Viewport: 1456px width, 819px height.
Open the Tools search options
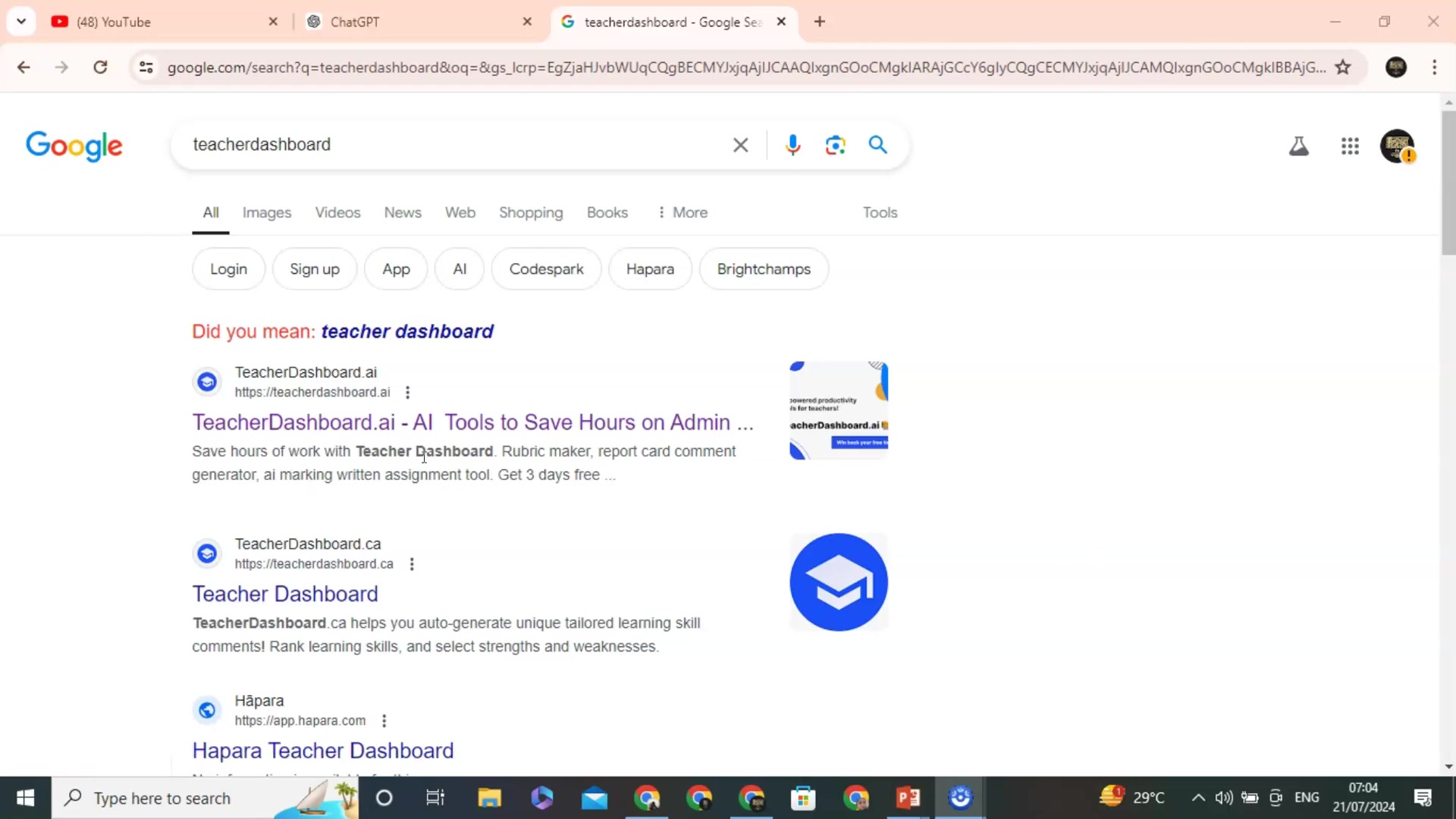click(880, 213)
